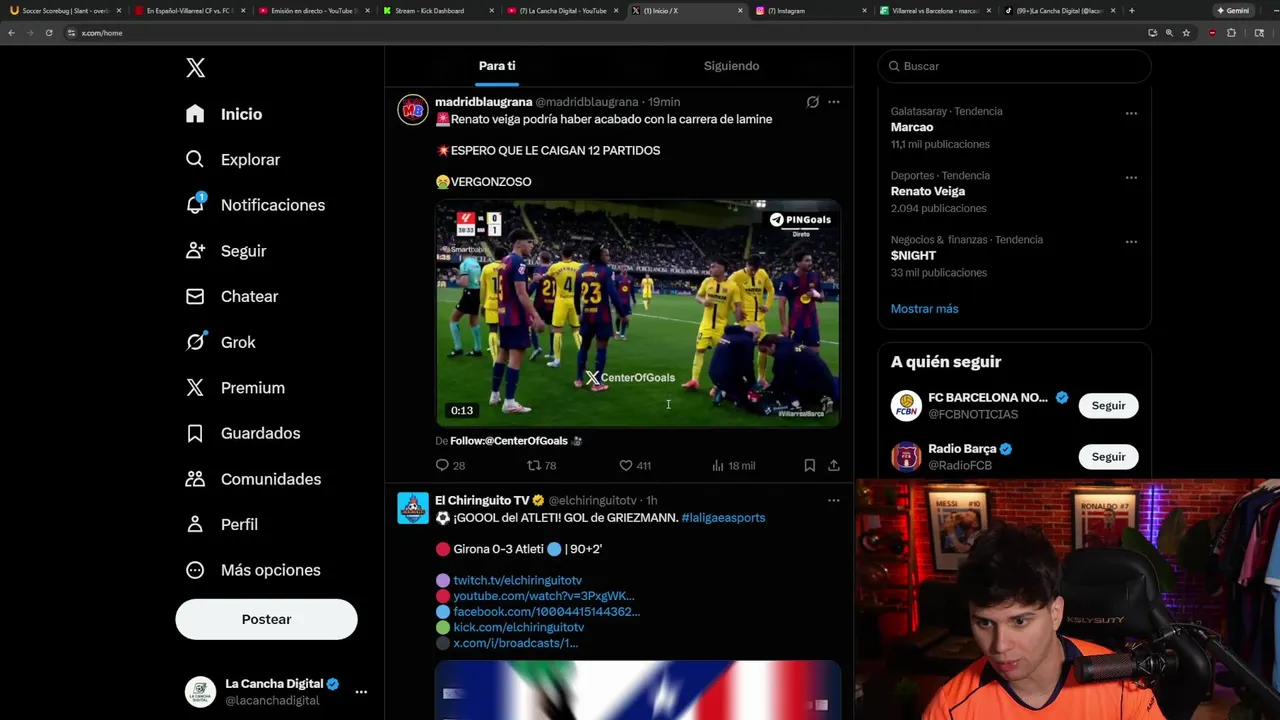Open more options on El Chiringuito TV post
1280x720 pixels.
coord(834,500)
